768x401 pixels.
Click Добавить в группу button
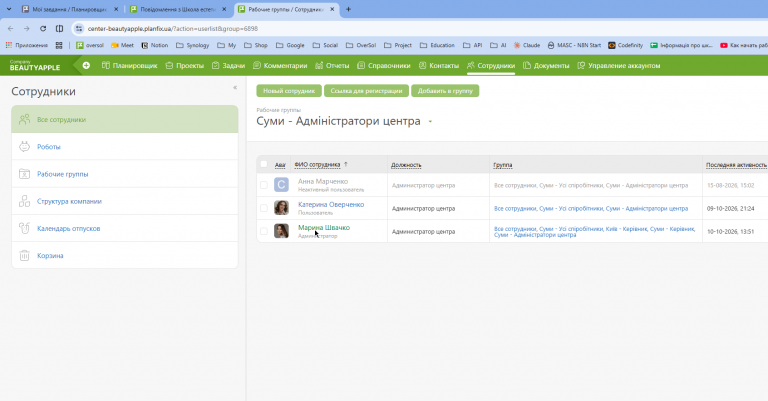[445, 91]
